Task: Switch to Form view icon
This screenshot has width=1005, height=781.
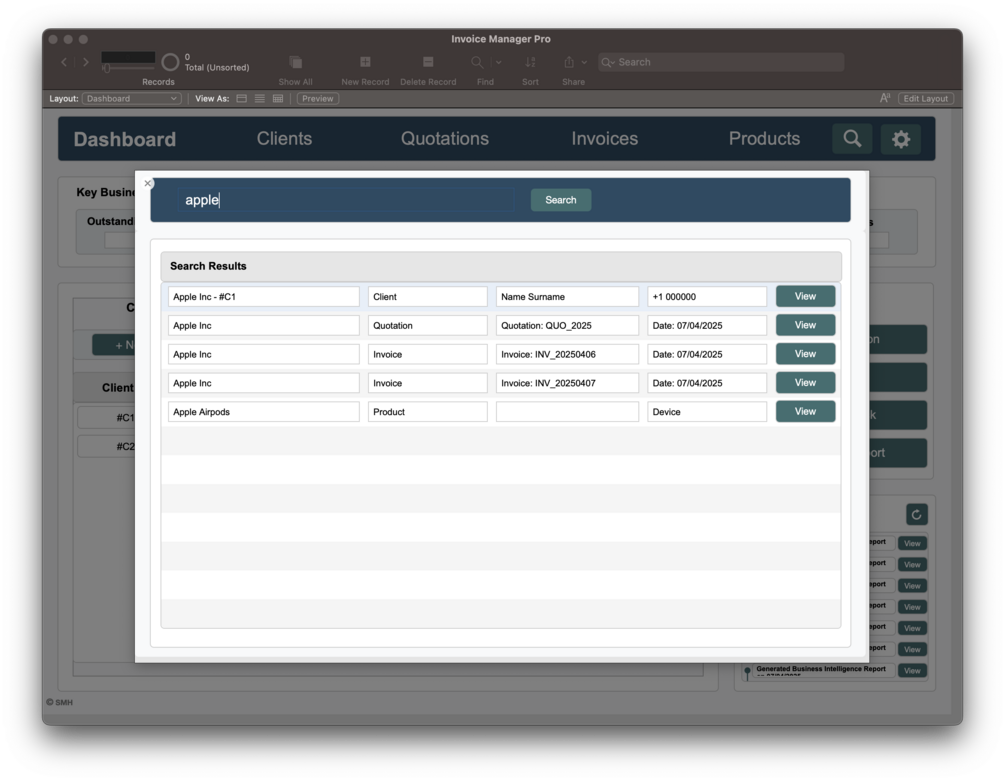Action: tap(242, 99)
